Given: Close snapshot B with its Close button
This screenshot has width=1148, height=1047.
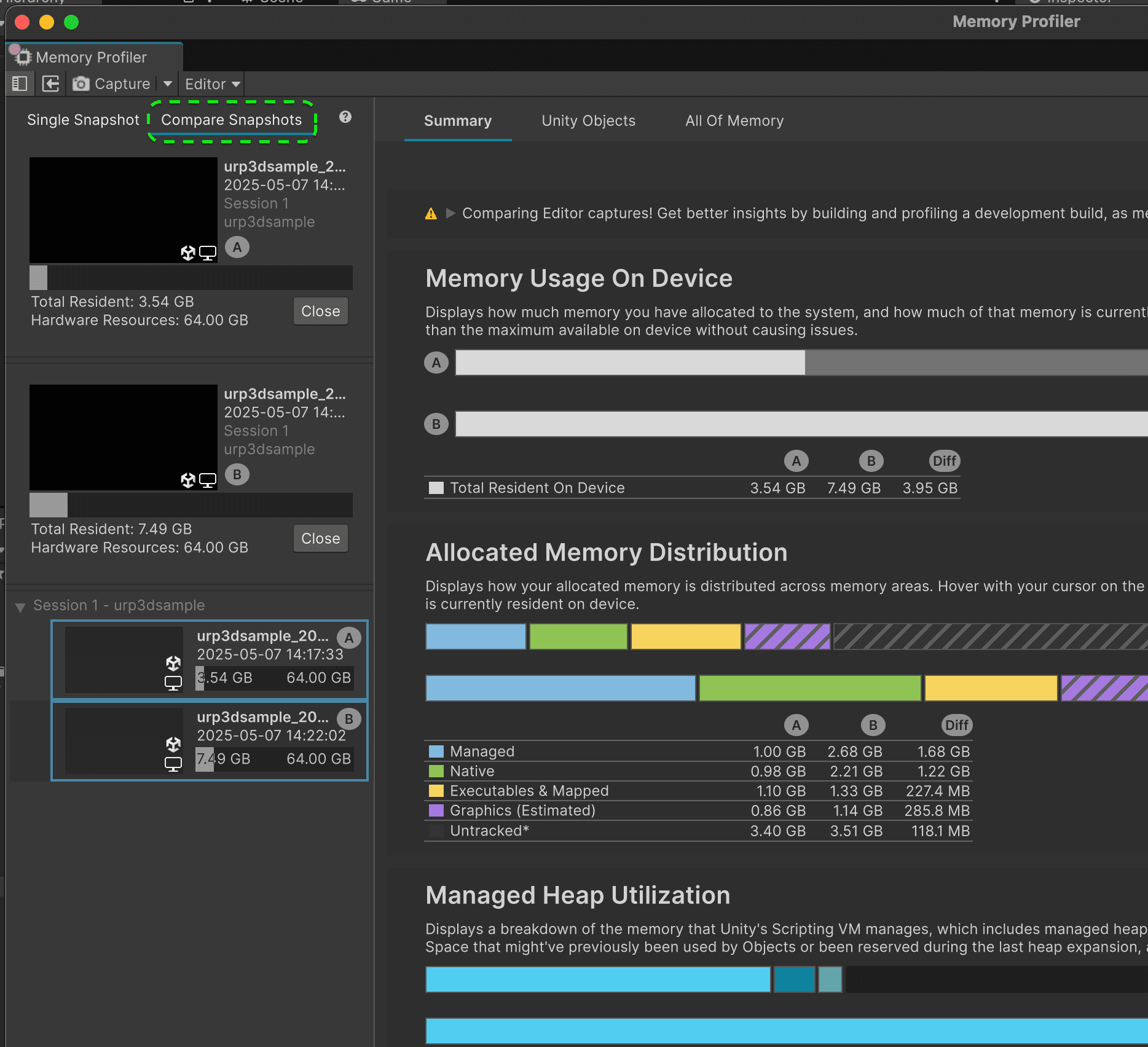Looking at the screenshot, I should point(320,538).
